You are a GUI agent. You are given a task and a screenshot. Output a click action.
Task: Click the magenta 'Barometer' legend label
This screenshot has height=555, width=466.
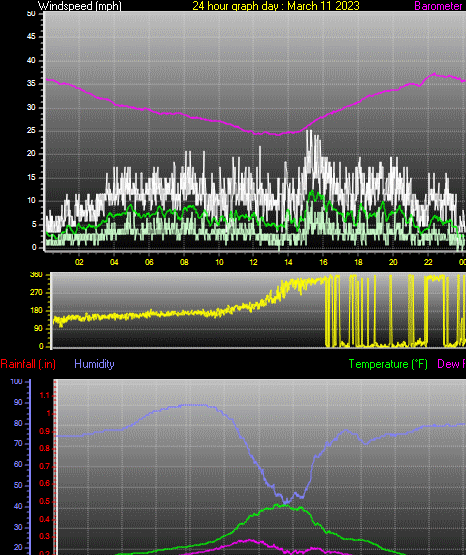438,6
